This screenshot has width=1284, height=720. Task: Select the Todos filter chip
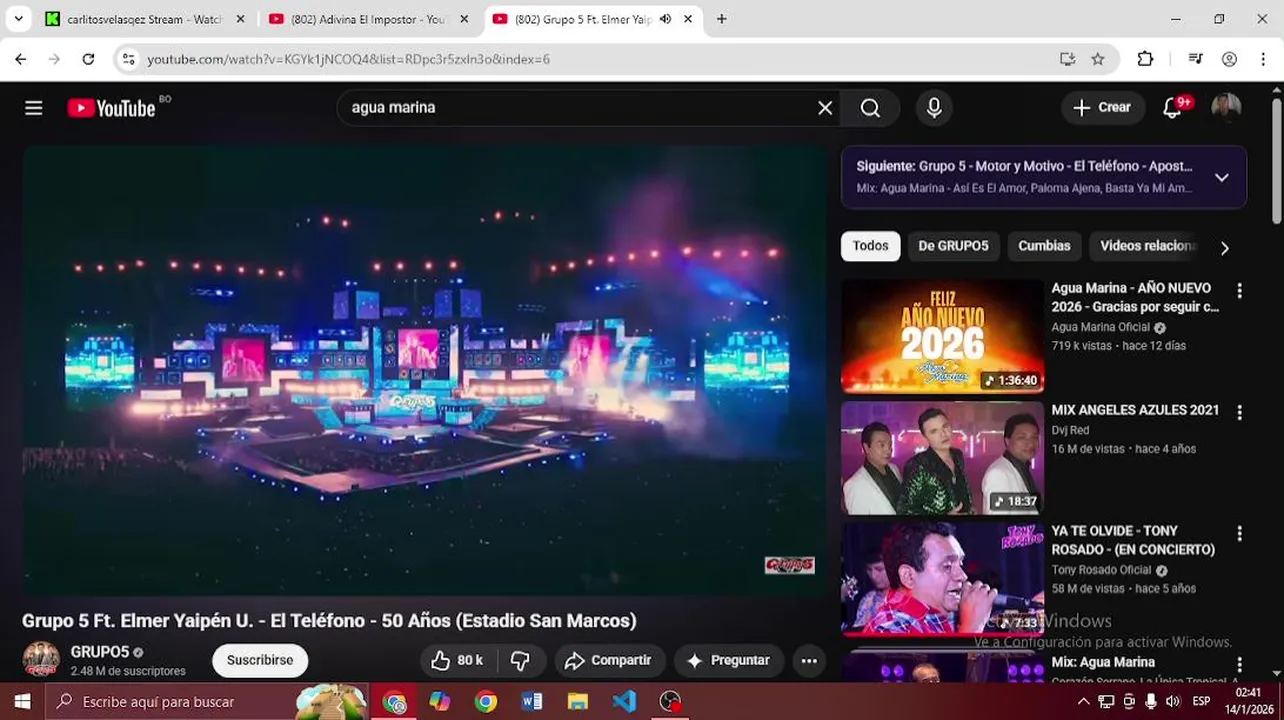(870, 246)
